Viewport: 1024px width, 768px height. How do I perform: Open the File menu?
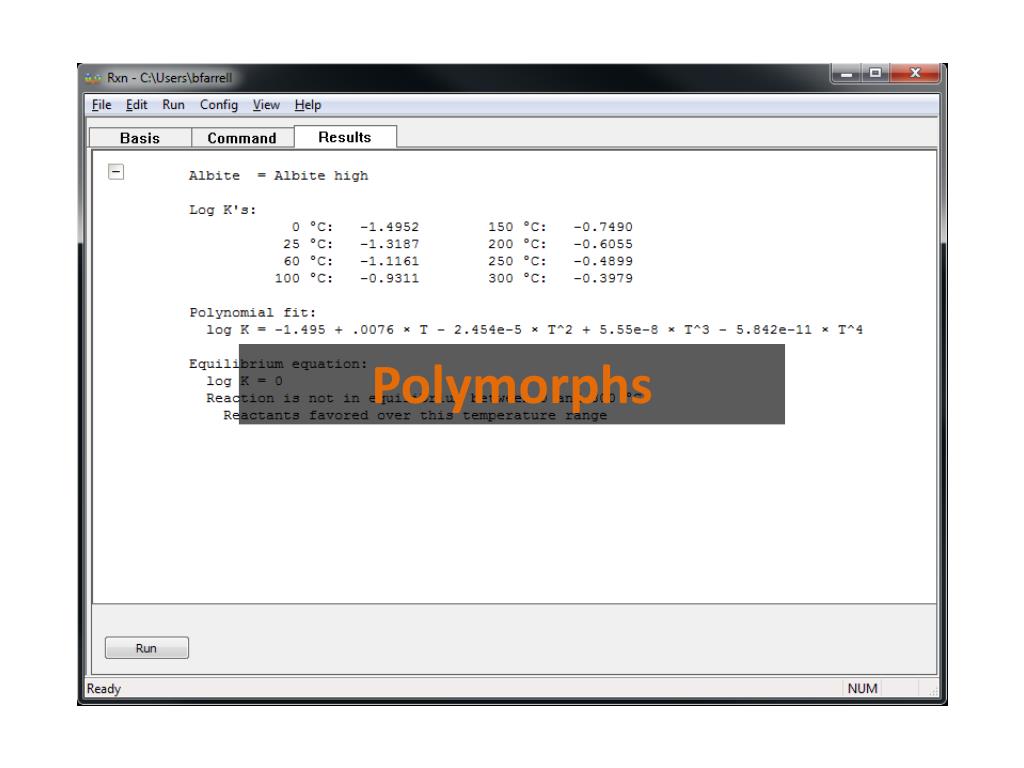coord(101,105)
